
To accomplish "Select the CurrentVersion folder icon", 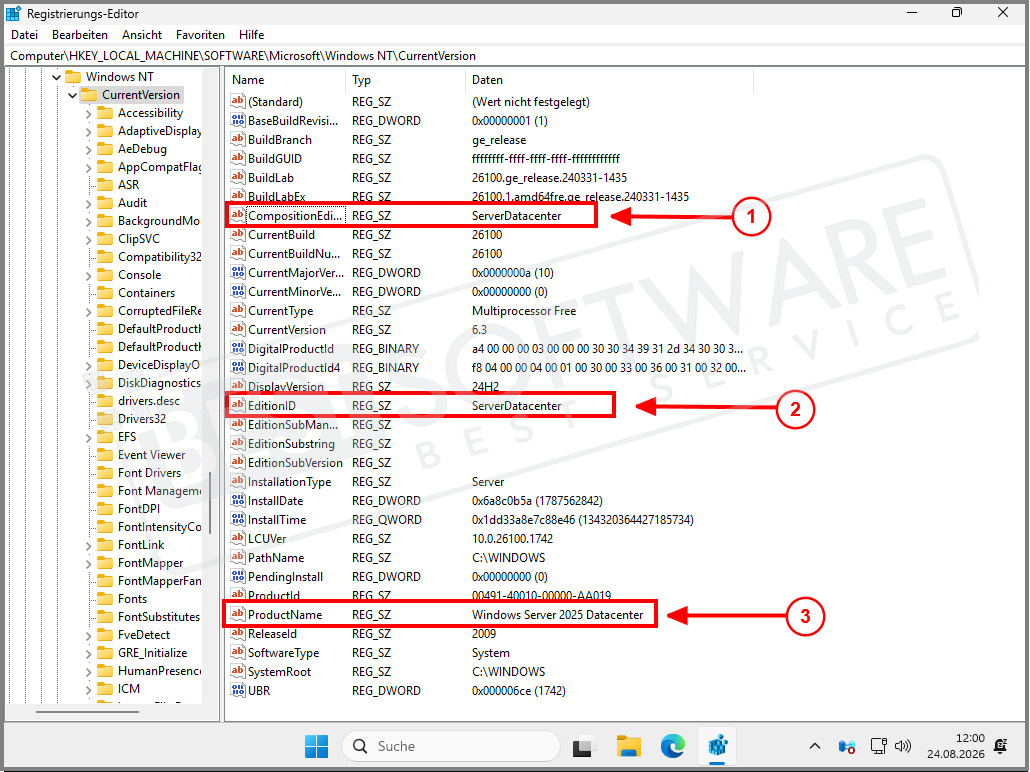I will (x=89, y=95).
